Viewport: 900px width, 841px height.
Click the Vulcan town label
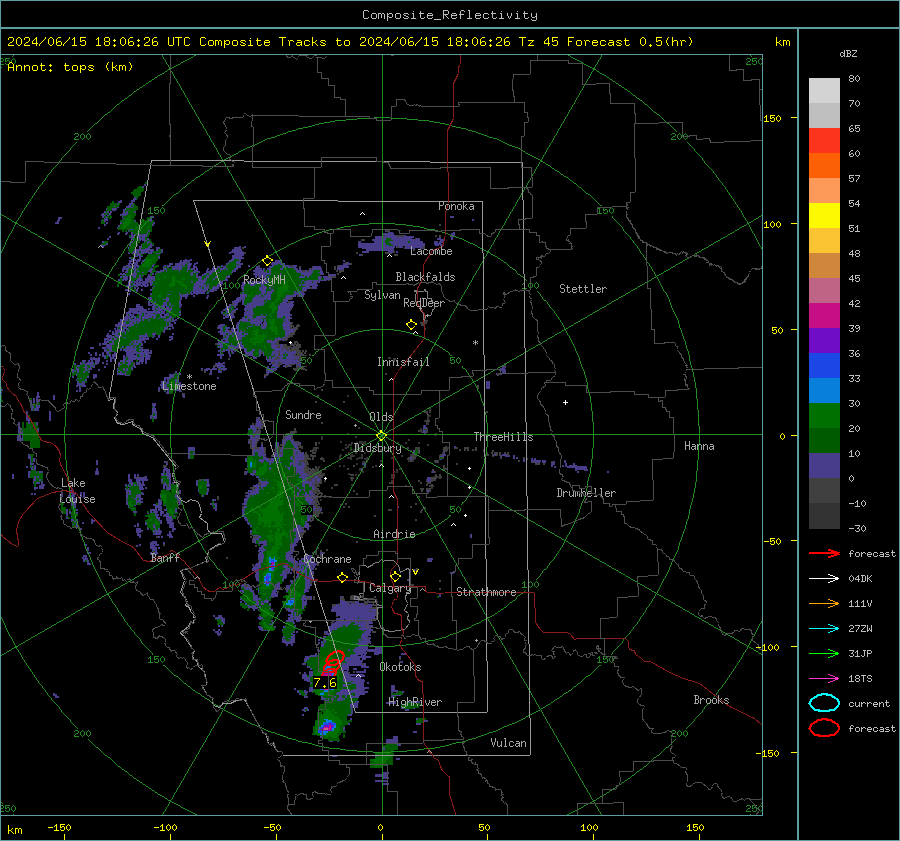tap(508, 743)
